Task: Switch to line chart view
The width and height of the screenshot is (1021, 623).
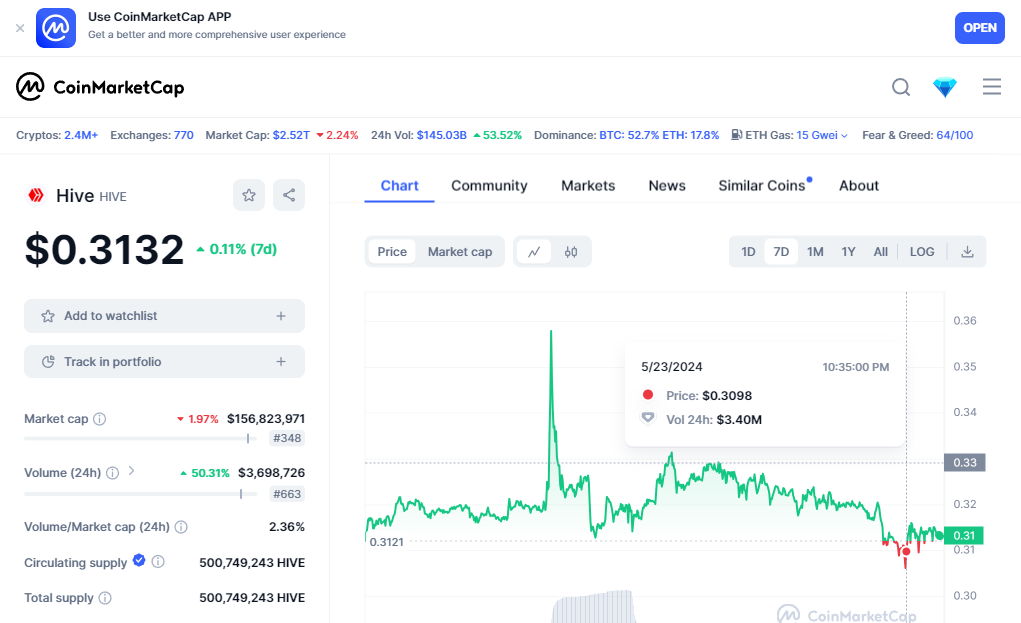Action: click(x=534, y=252)
